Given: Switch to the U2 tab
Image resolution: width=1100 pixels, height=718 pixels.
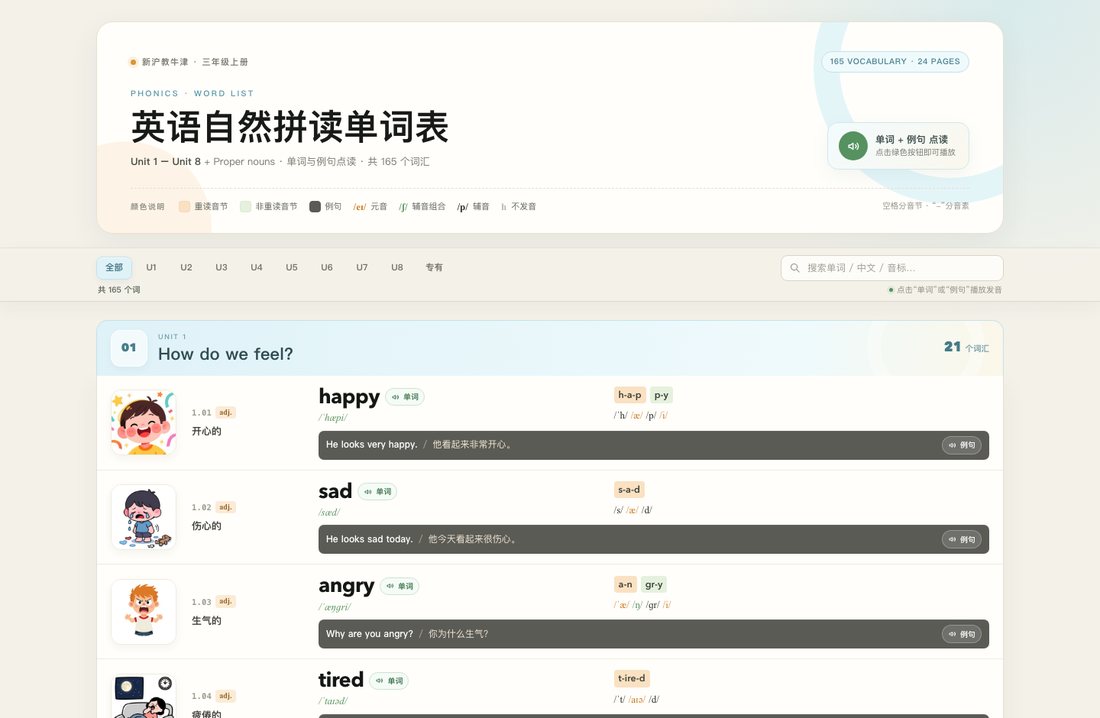Looking at the screenshot, I should pos(186,267).
